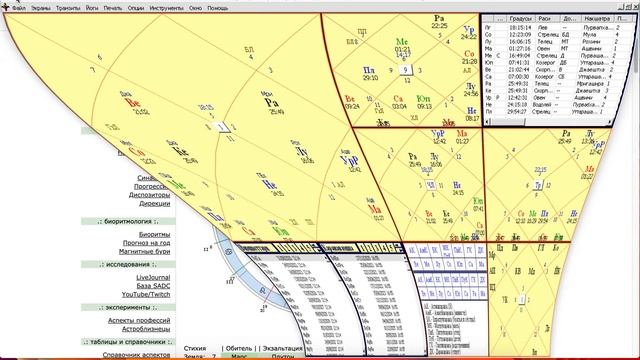The height and width of the screenshot is (360, 640).
Task: Open the Опции menu
Action: click(136, 8)
